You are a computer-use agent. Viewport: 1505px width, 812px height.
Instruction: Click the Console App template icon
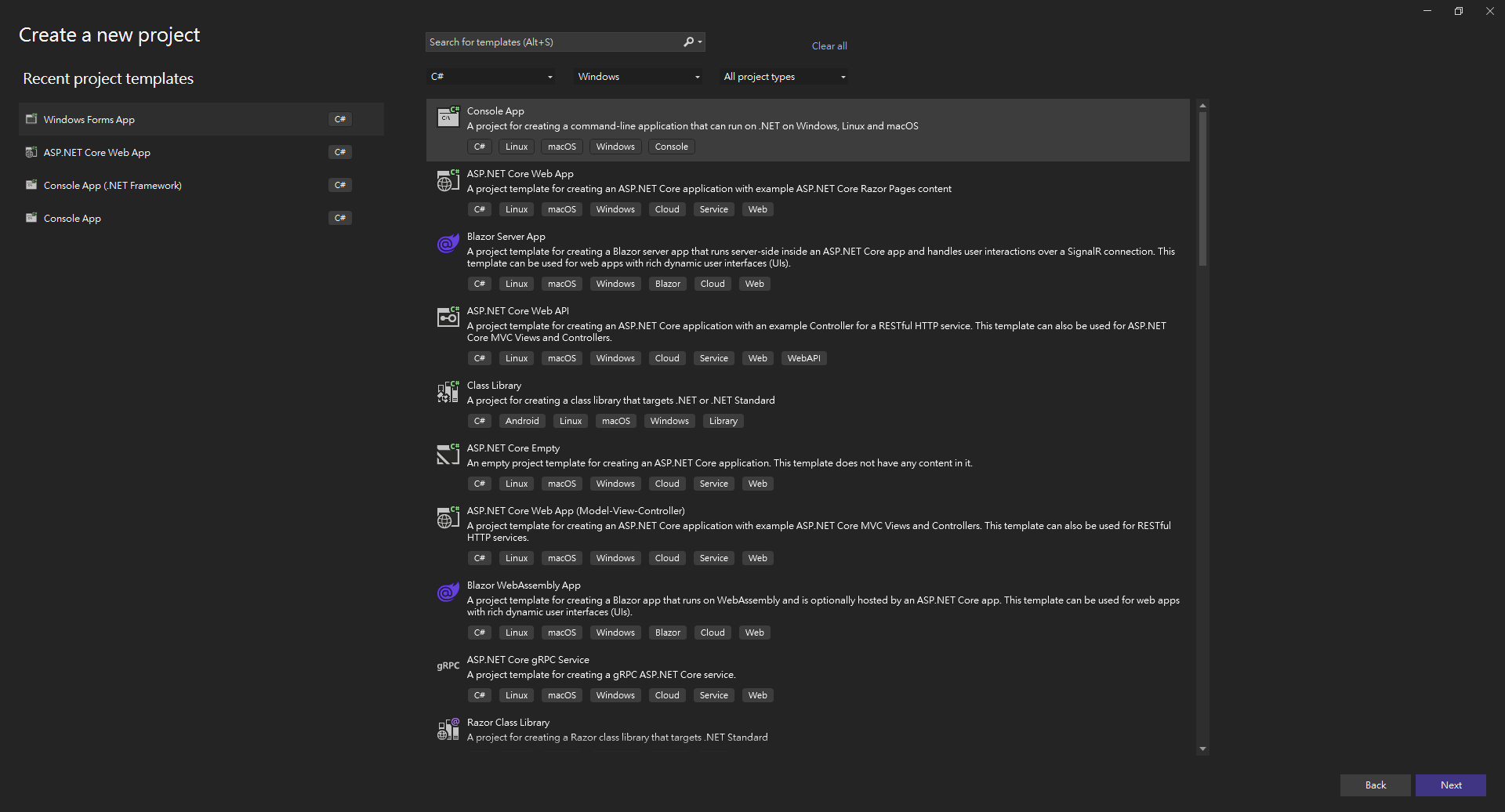click(x=448, y=117)
